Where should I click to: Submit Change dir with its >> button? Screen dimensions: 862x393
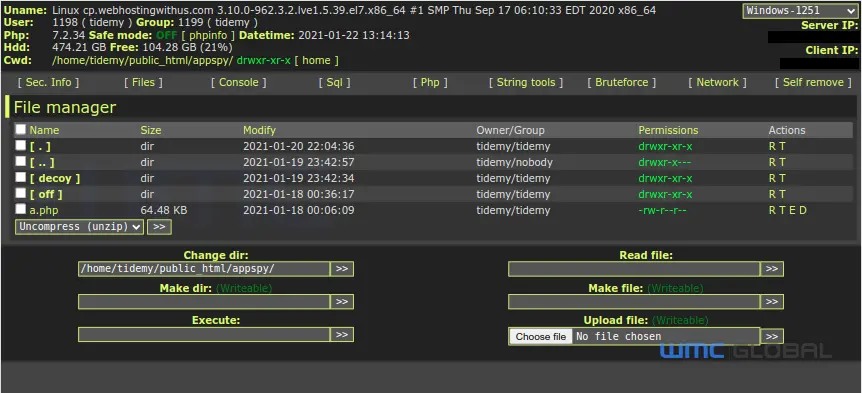click(x=342, y=269)
